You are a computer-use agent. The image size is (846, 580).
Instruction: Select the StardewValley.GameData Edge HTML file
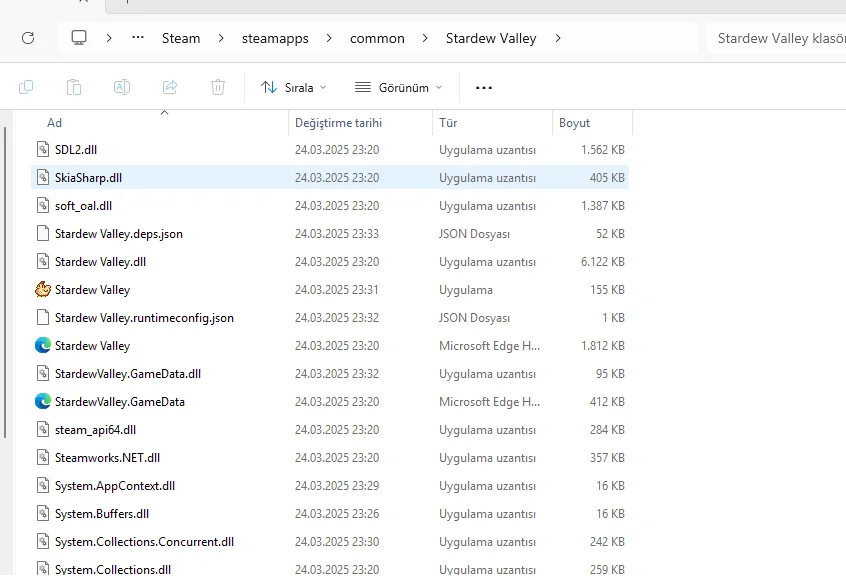point(119,401)
